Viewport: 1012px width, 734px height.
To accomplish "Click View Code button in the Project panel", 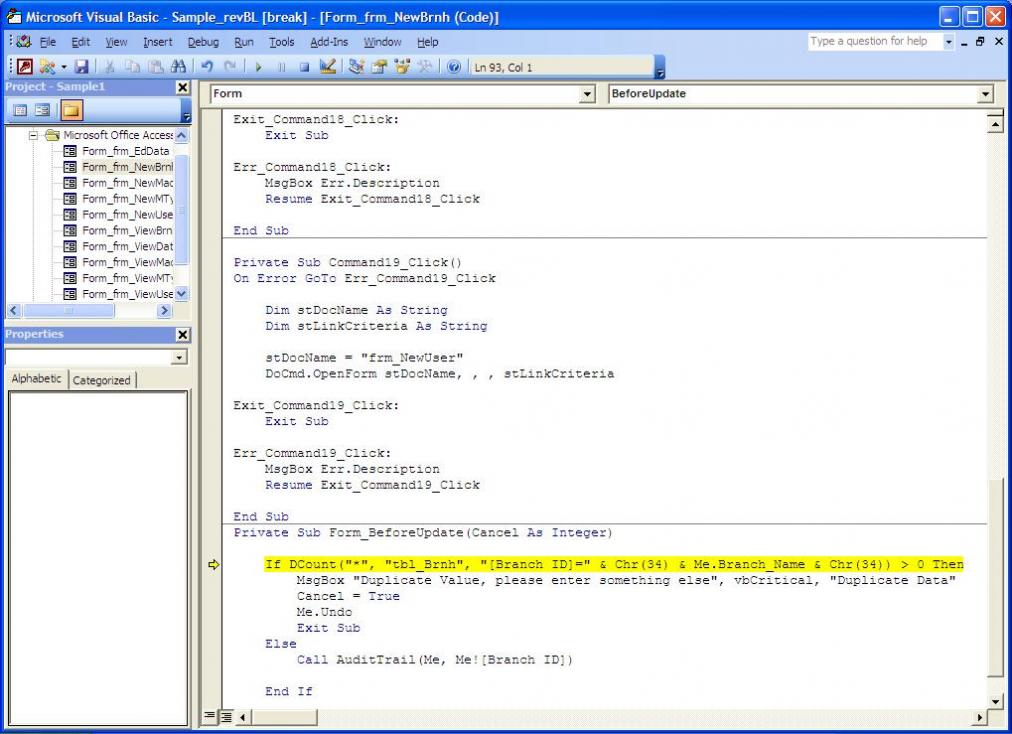I will pos(16,110).
